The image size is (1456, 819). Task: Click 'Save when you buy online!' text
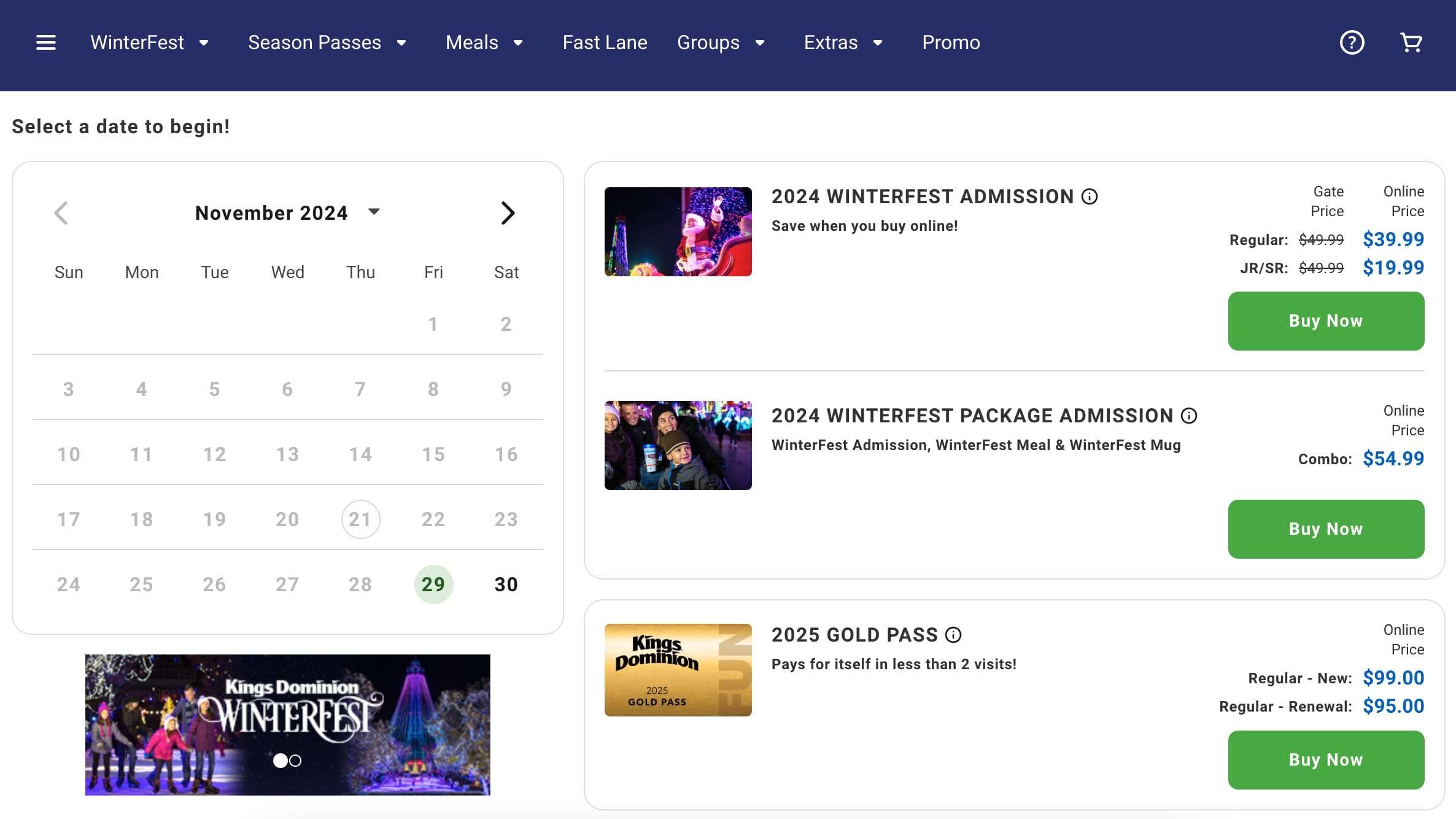click(x=864, y=226)
